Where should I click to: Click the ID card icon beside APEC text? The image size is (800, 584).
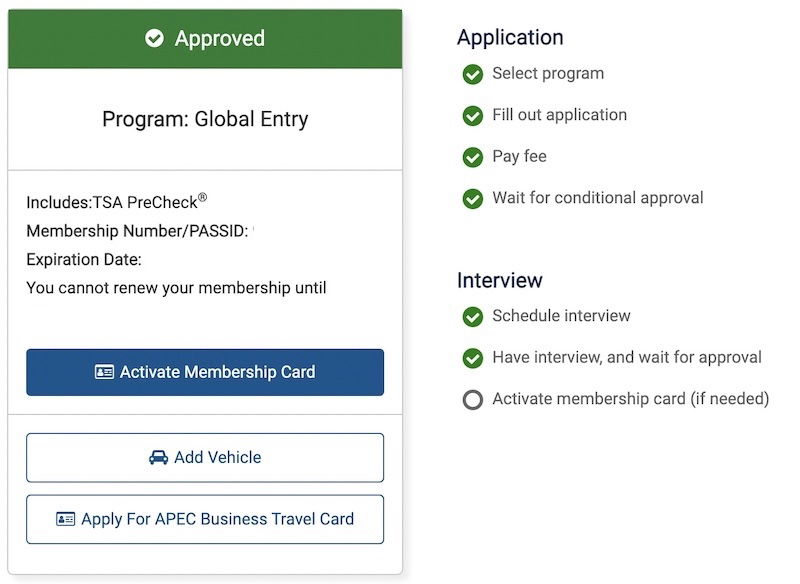(65, 519)
